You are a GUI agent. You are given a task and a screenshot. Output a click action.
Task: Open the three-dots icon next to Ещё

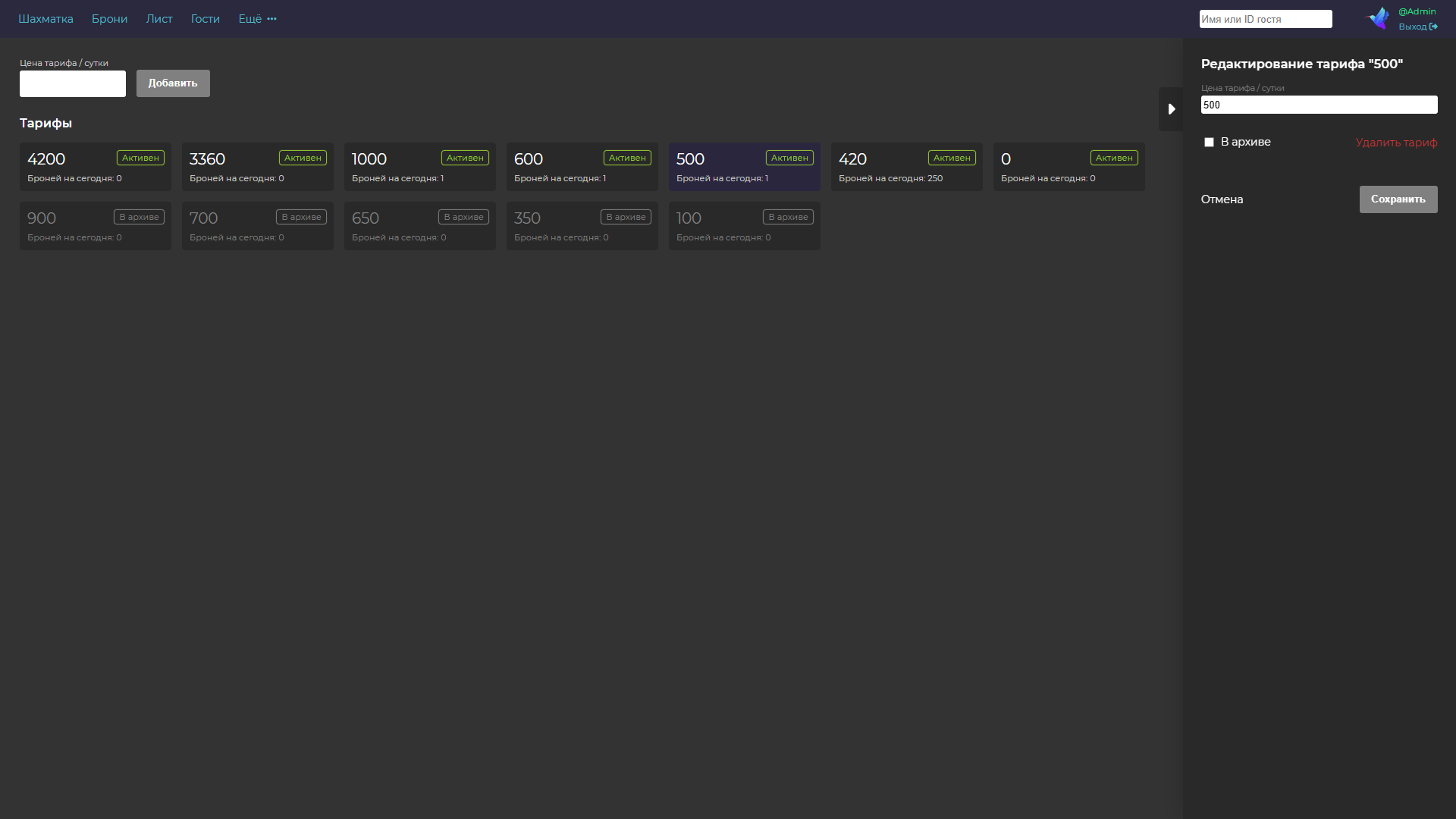tap(271, 19)
